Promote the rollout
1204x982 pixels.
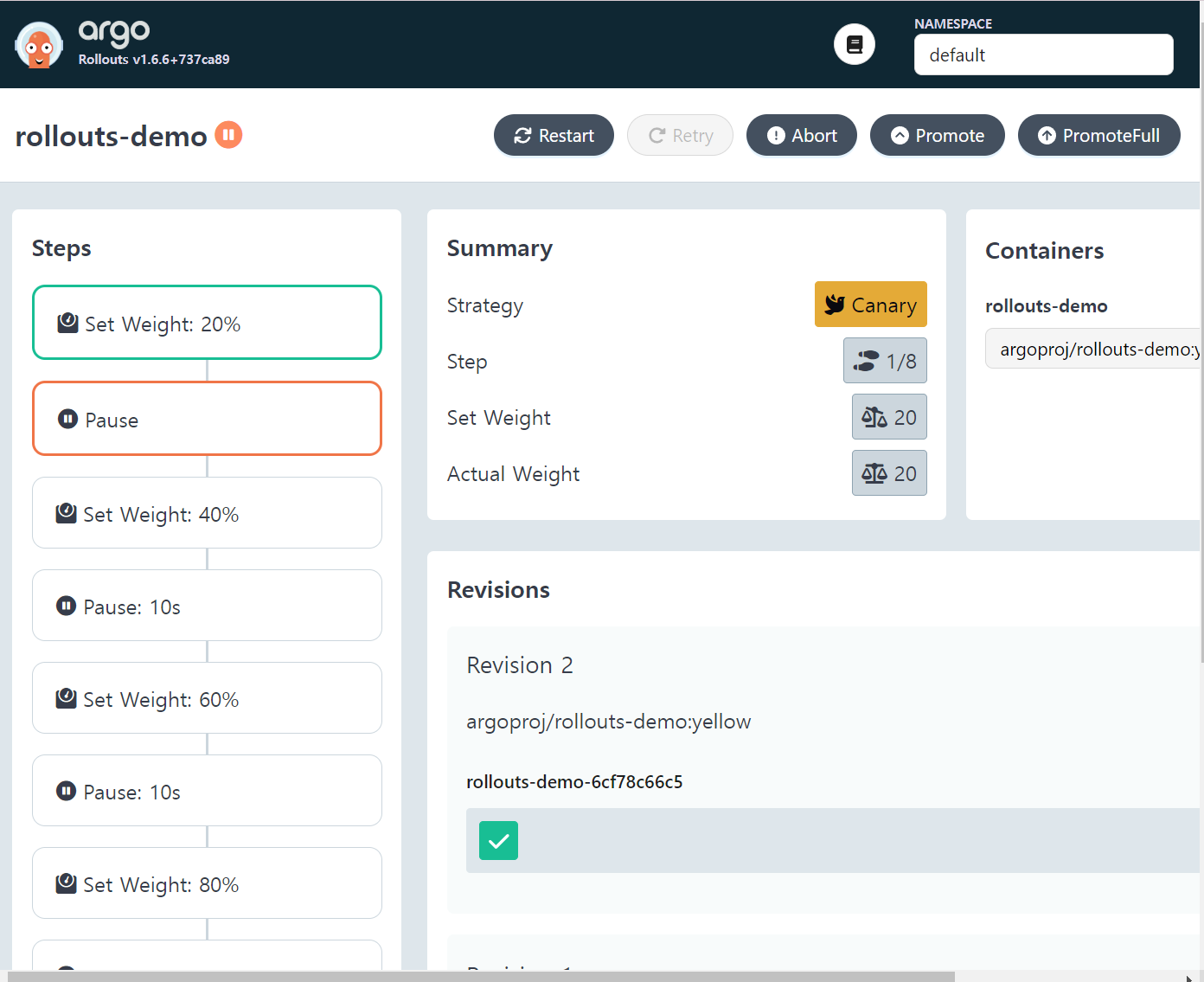(938, 136)
